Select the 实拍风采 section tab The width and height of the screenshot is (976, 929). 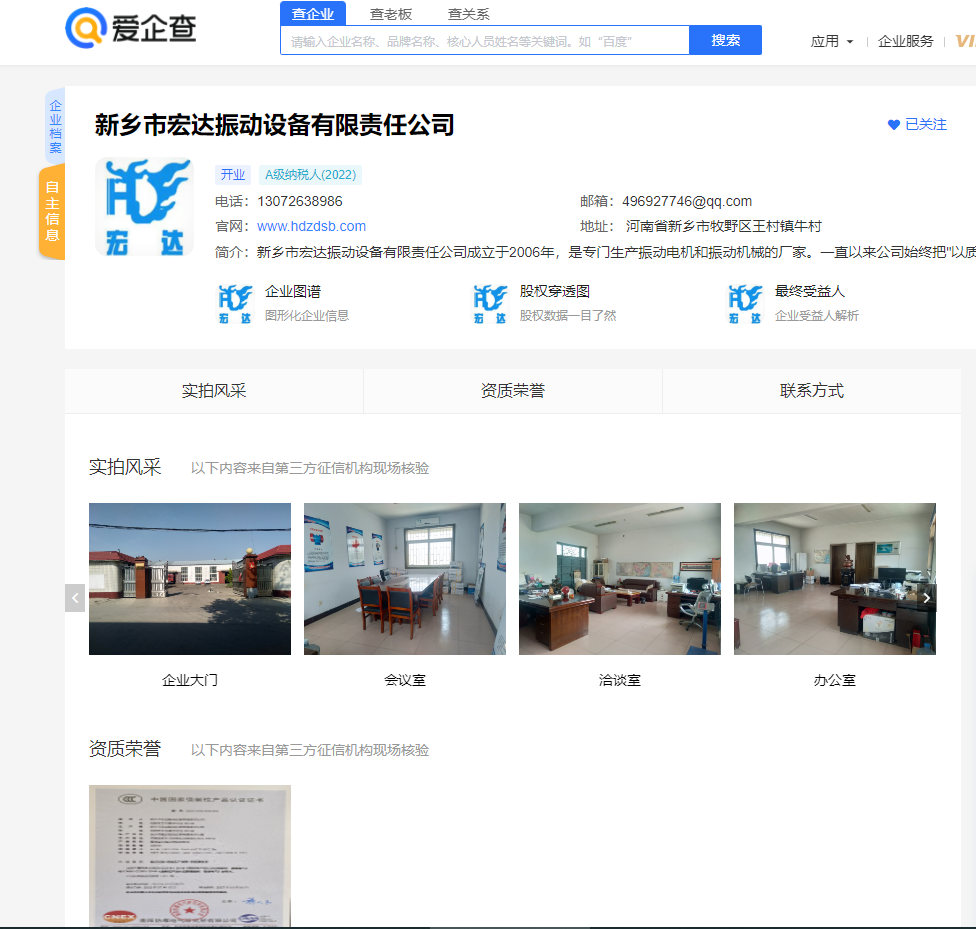click(x=213, y=390)
